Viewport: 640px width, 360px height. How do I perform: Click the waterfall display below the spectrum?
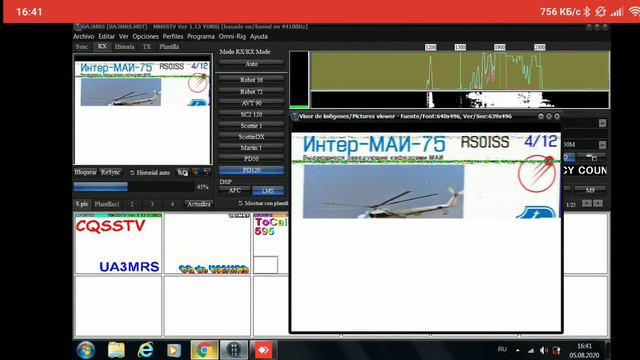(460, 100)
